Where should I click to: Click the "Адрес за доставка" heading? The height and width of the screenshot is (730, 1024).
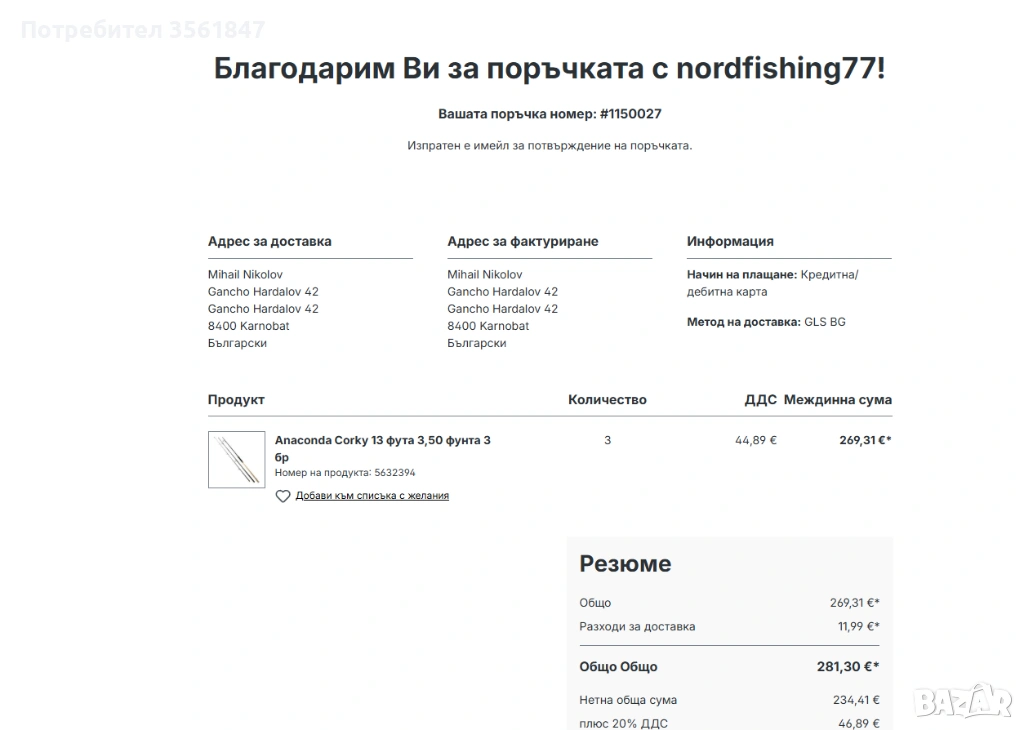[x=270, y=242]
